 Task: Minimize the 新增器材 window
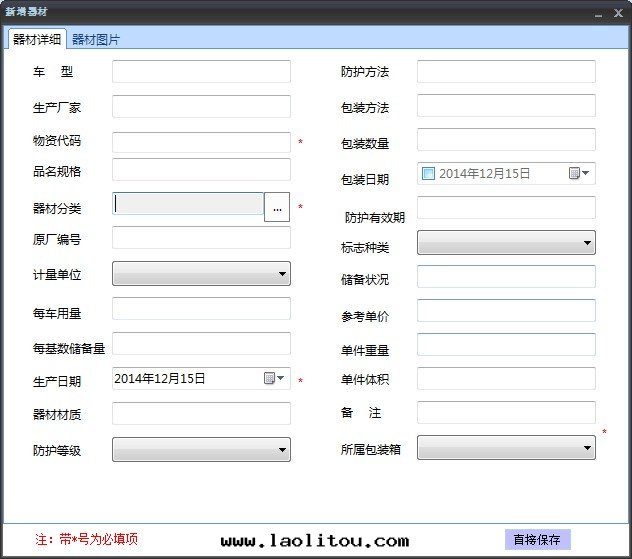point(598,13)
